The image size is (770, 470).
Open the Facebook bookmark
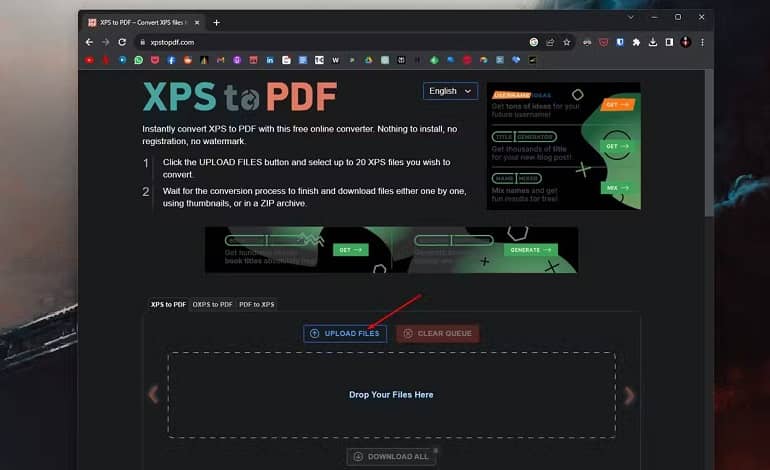point(171,60)
